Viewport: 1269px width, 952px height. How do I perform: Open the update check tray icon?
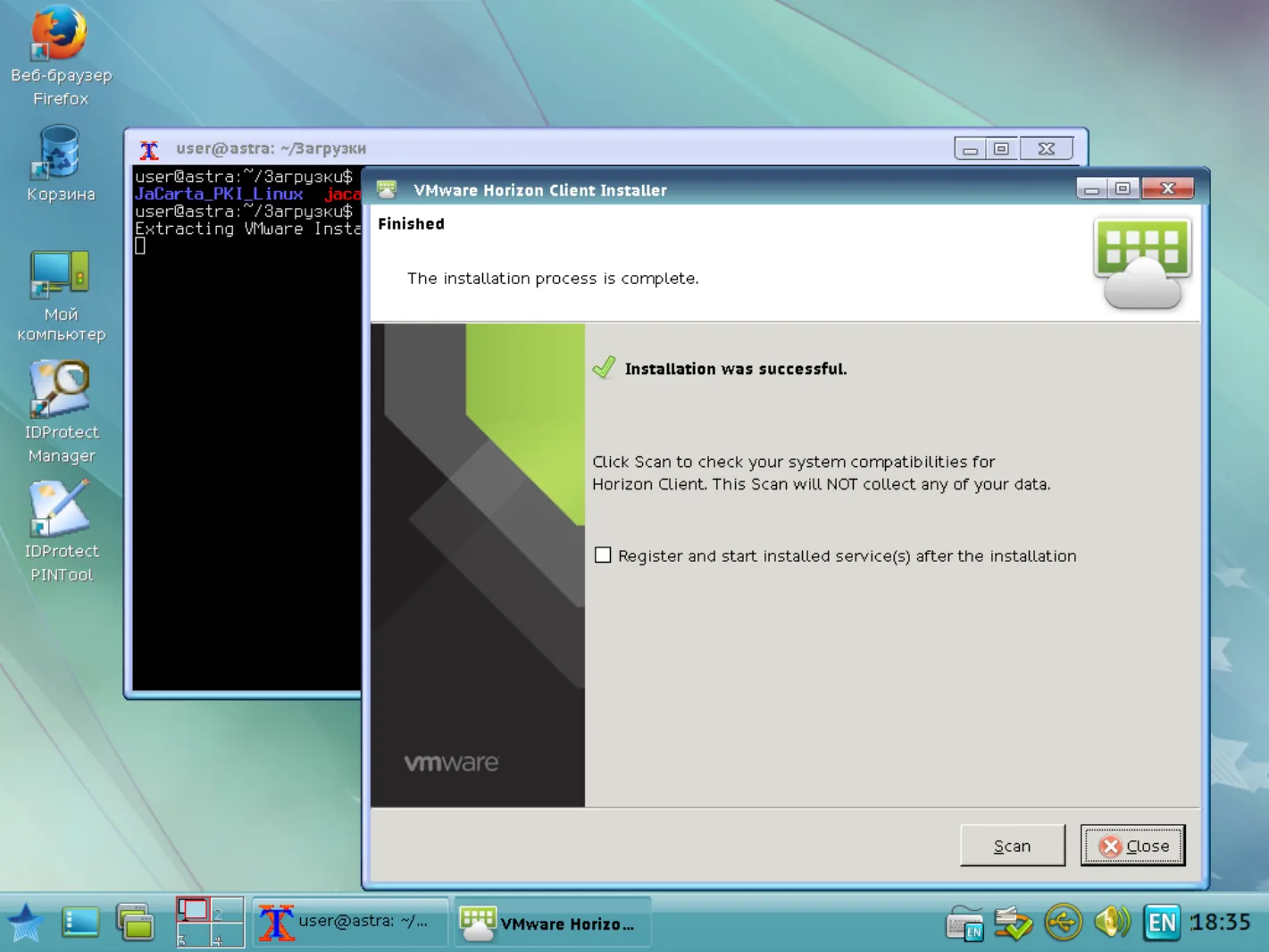tap(1014, 923)
